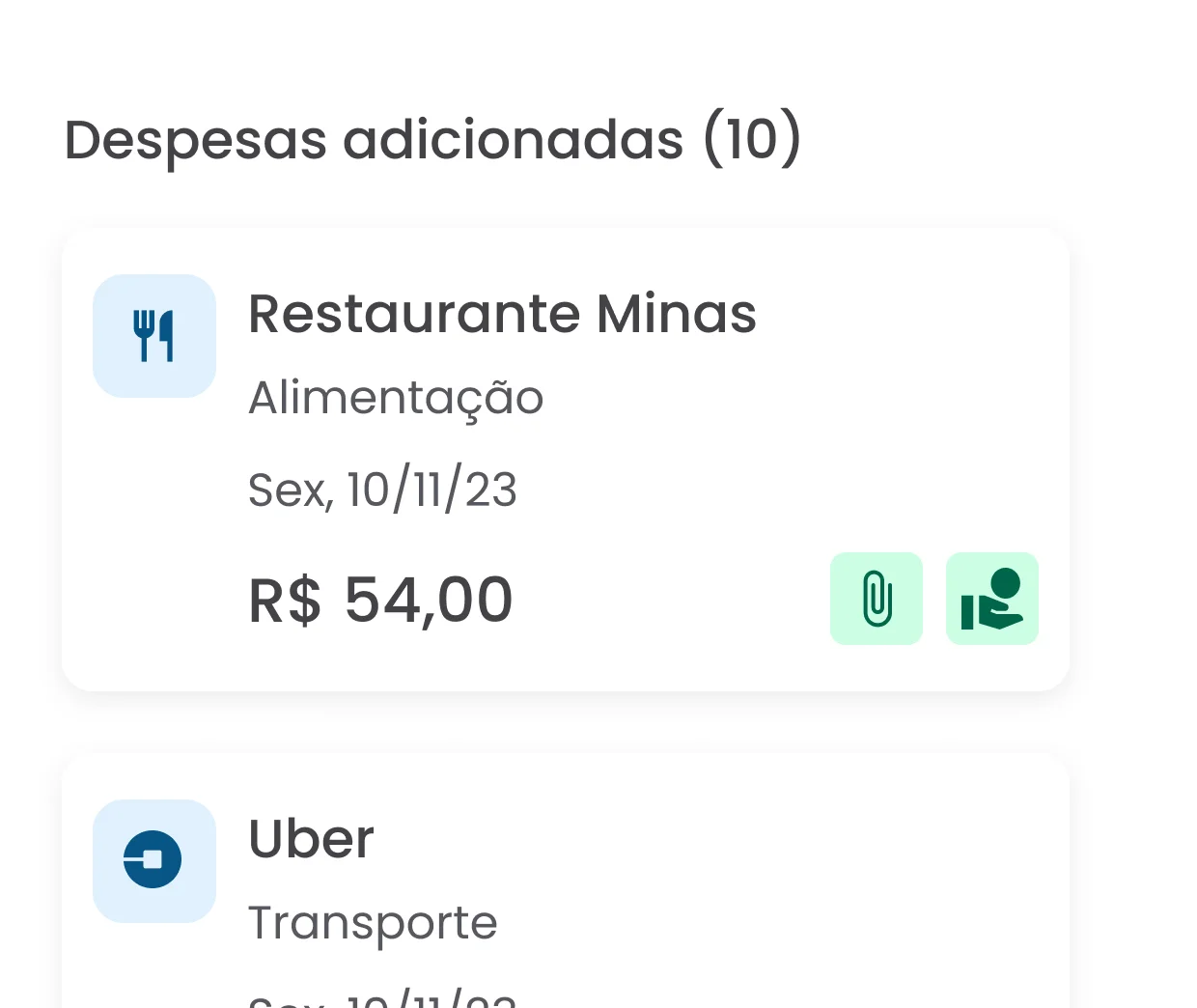Click the Despesas adicionadas heading

[x=431, y=139]
